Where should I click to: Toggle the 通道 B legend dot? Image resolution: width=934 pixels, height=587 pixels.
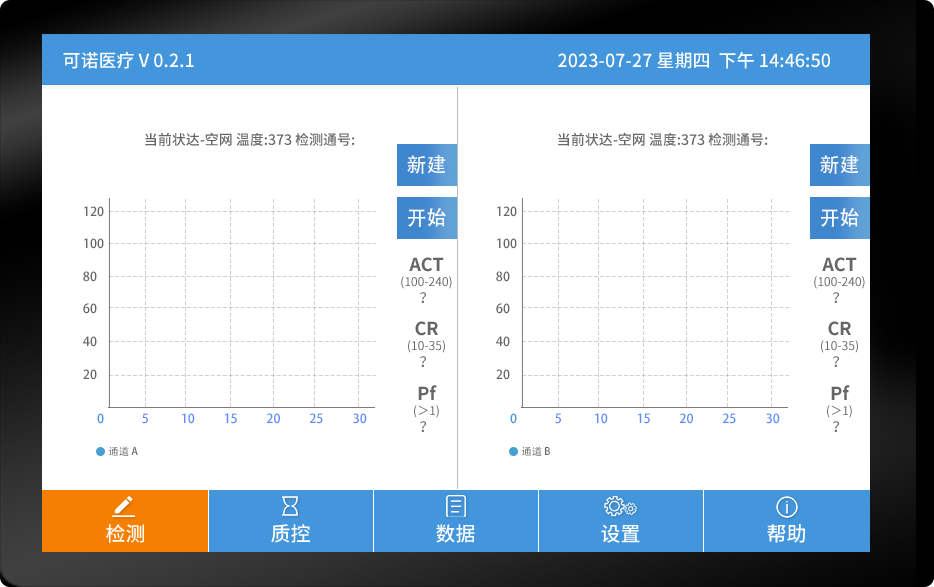point(513,452)
